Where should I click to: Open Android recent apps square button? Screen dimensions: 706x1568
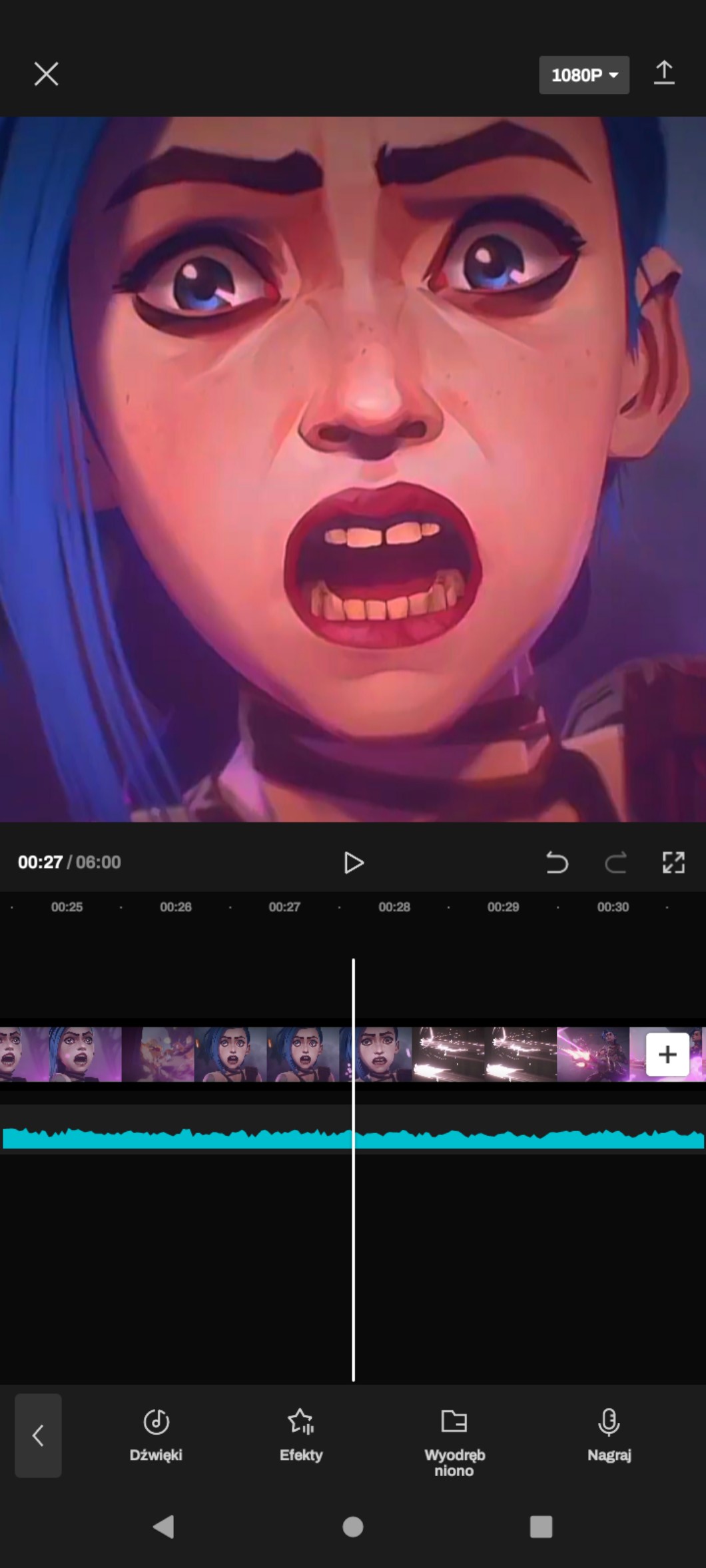click(x=541, y=1526)
